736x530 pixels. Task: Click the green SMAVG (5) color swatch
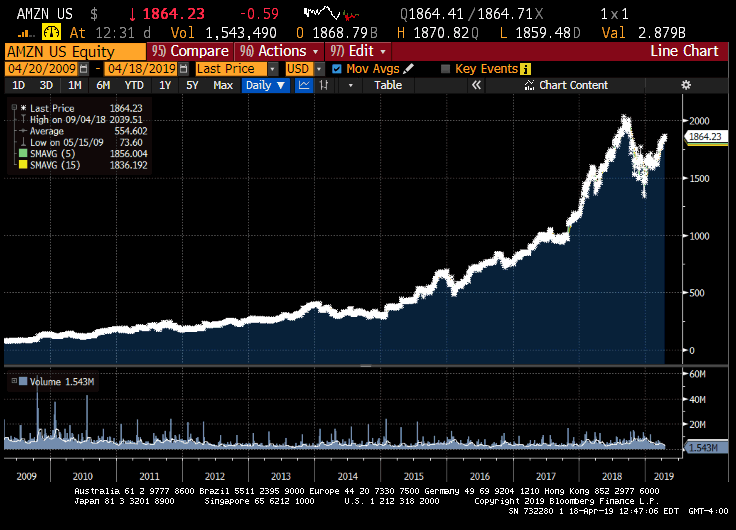coord(23,154)
